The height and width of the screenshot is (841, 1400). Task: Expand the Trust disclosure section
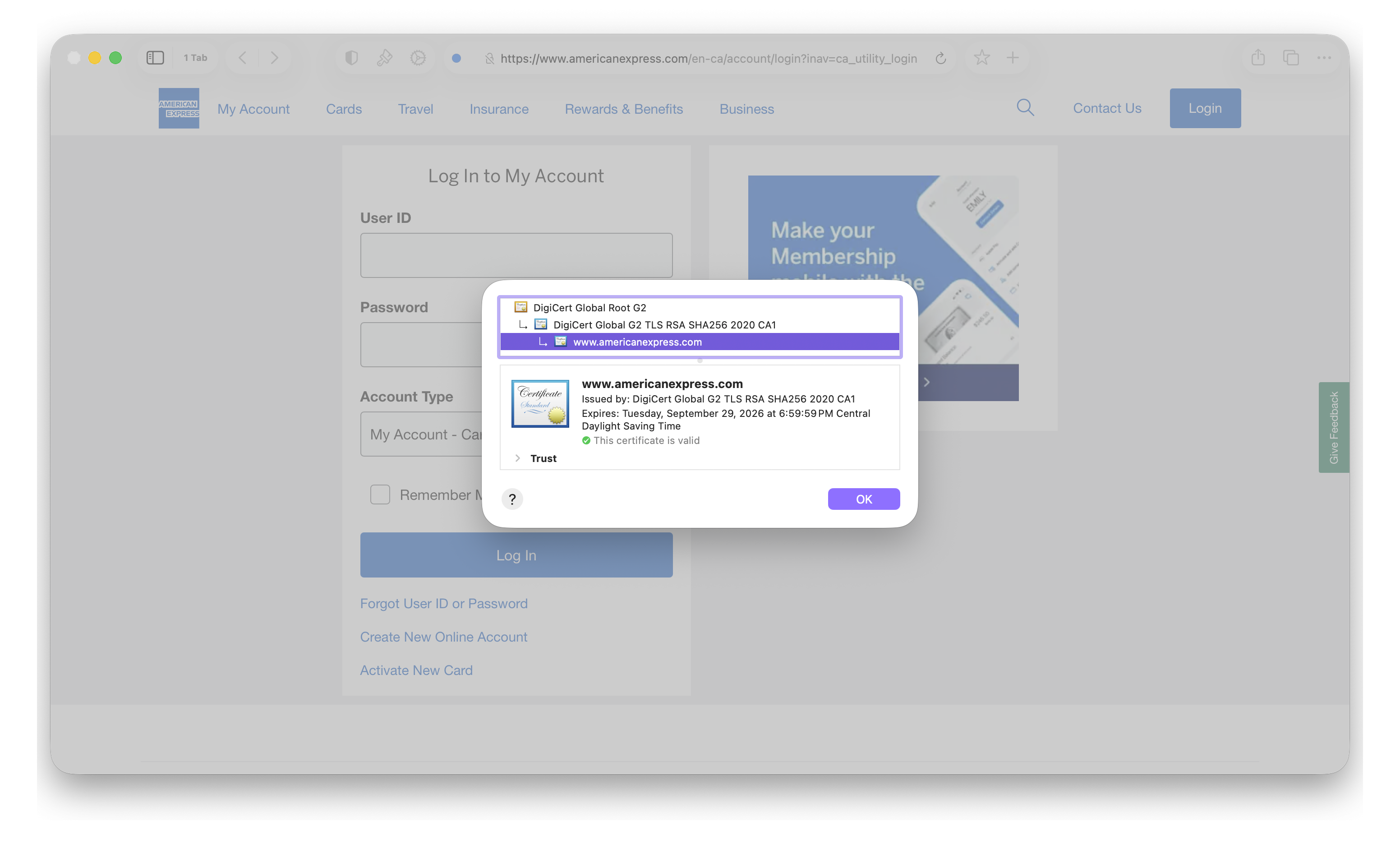coord(518,458)
